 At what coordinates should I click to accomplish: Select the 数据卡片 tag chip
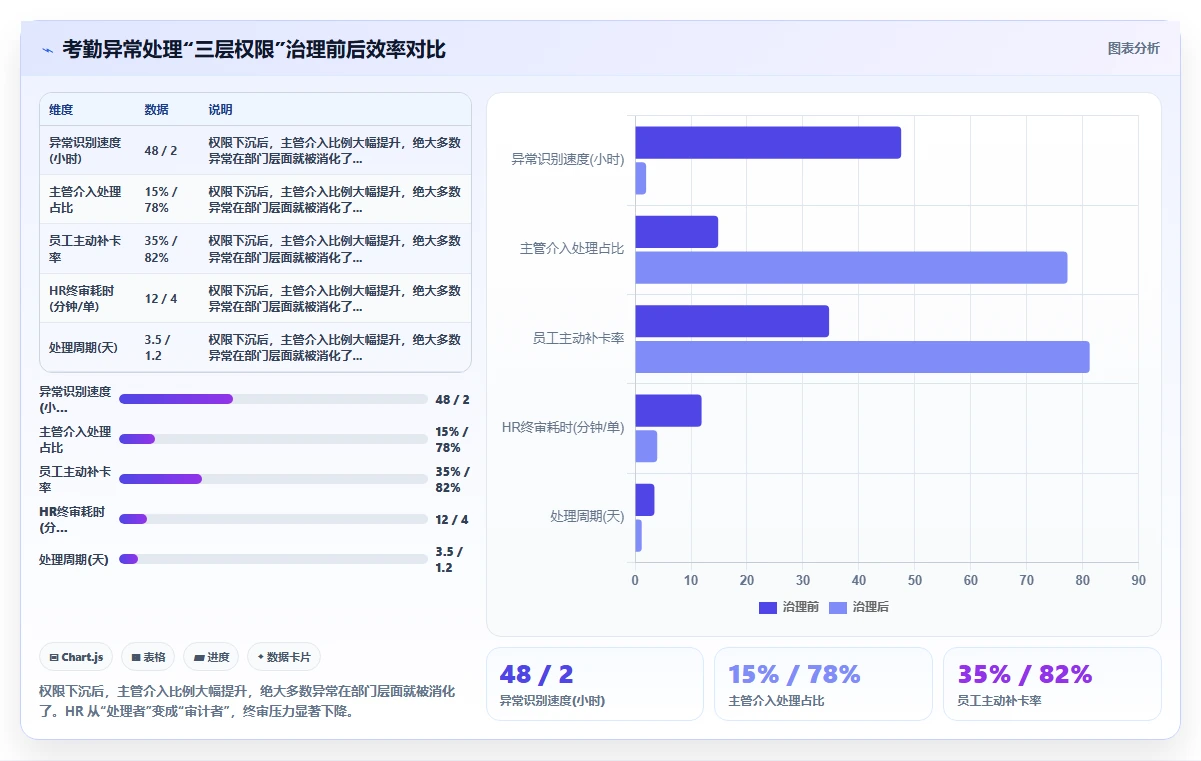pyautogui.click(x=284, y=657)
